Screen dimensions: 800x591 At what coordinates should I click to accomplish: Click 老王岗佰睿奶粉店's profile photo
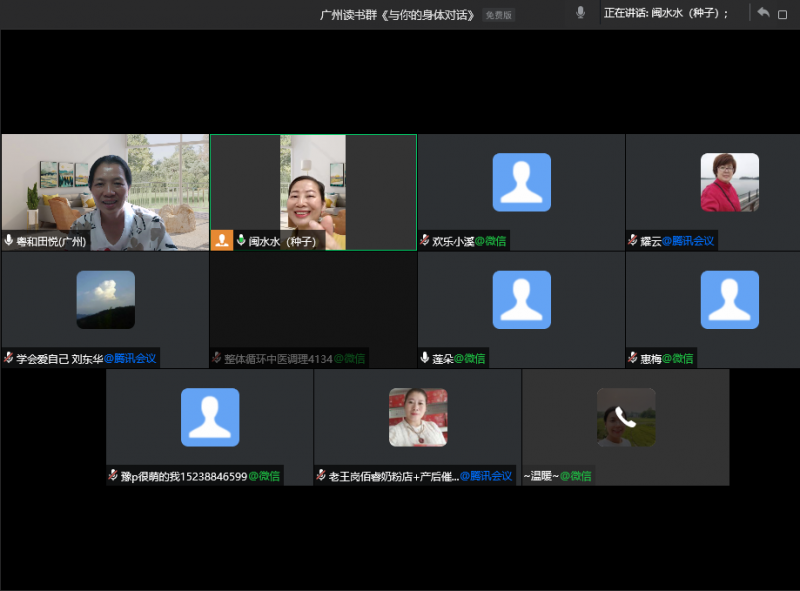417,416
